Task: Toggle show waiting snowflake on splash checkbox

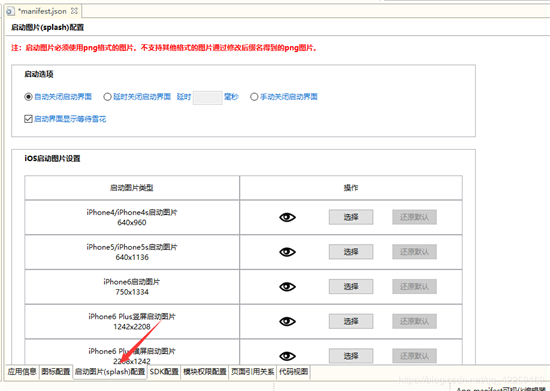Action: click(x=28, y=119)
